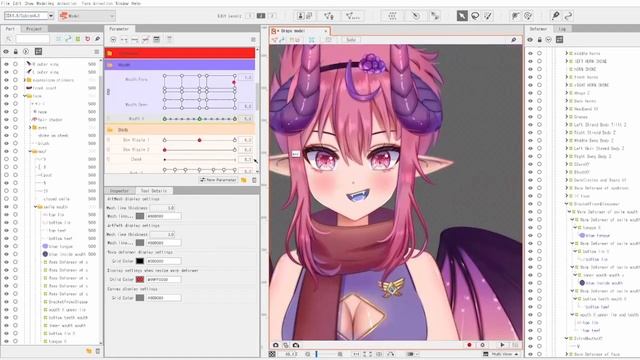
Task: Select Edit Level 2 button
Action: (x=261, y=16)
